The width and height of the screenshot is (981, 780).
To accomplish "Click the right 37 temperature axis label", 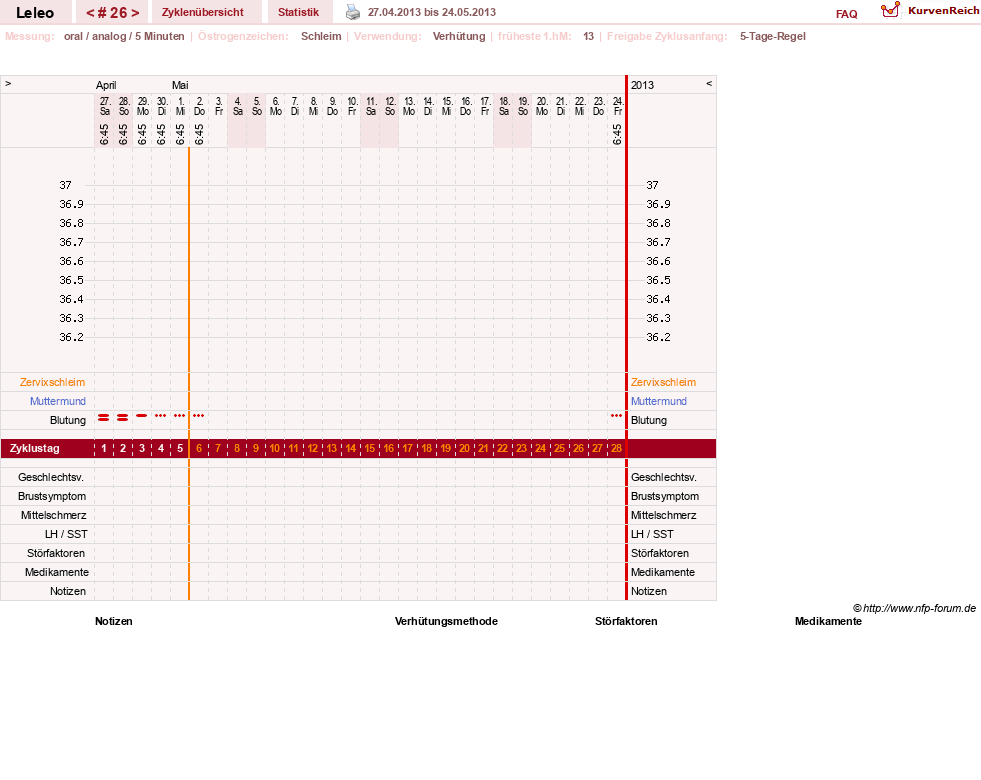I will click(x=653, y=185).
